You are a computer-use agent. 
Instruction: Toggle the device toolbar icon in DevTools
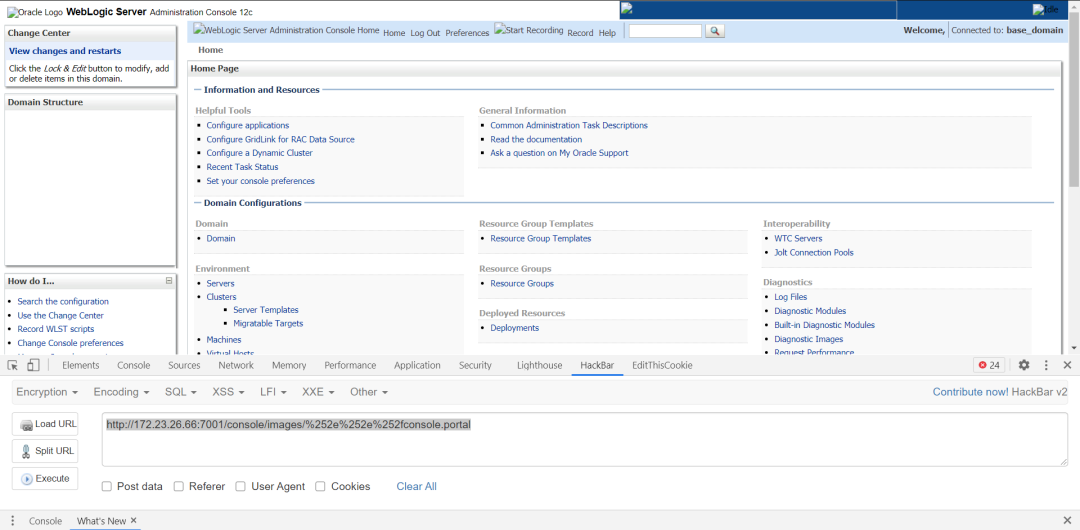pos(34,365)
